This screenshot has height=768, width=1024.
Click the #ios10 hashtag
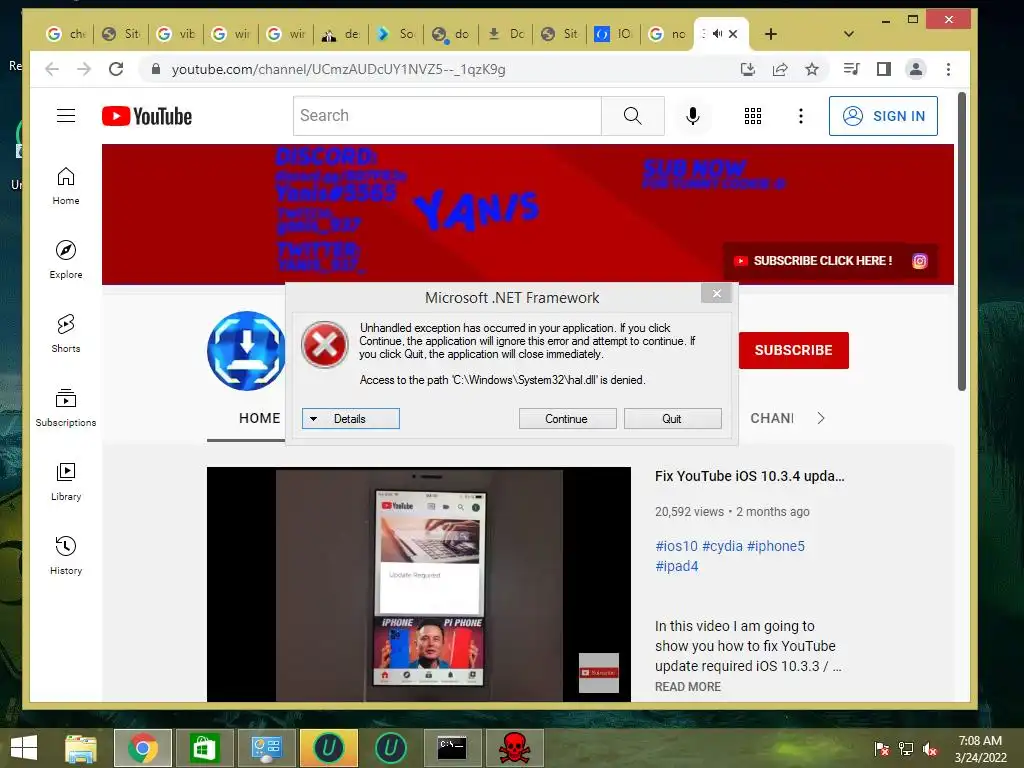(x=676, y=546)
